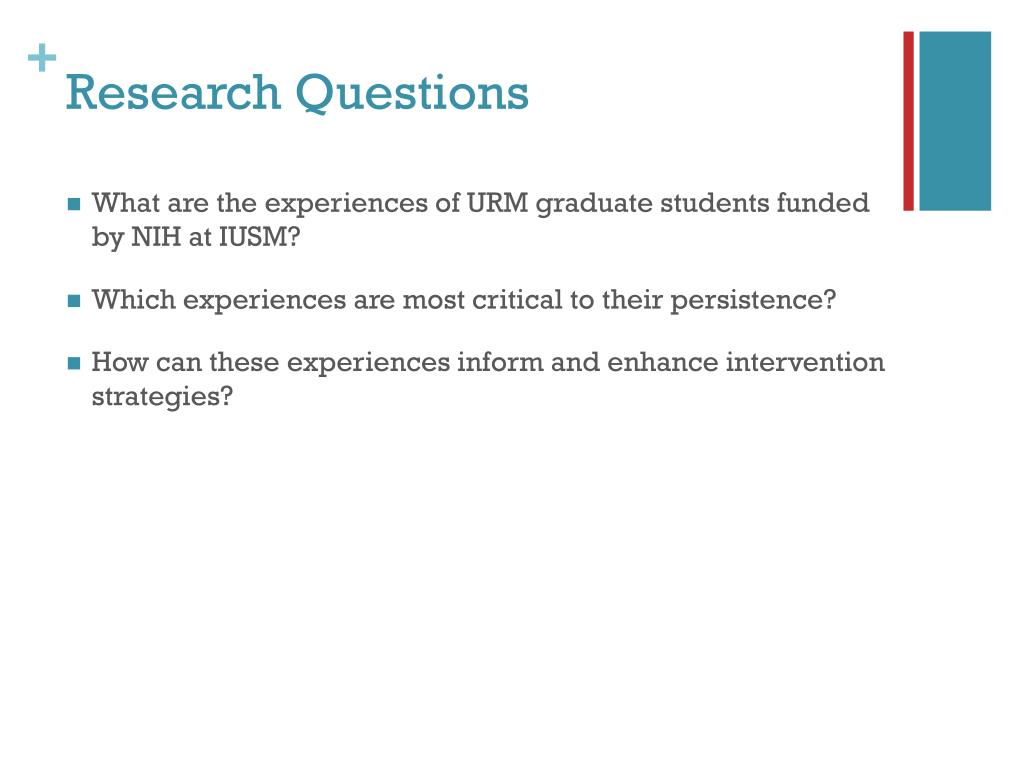Click the word 'strategies?' in the third bullet
Image resolution: width=1024 pixels, height=768 pixels.
tap(162, 397)
